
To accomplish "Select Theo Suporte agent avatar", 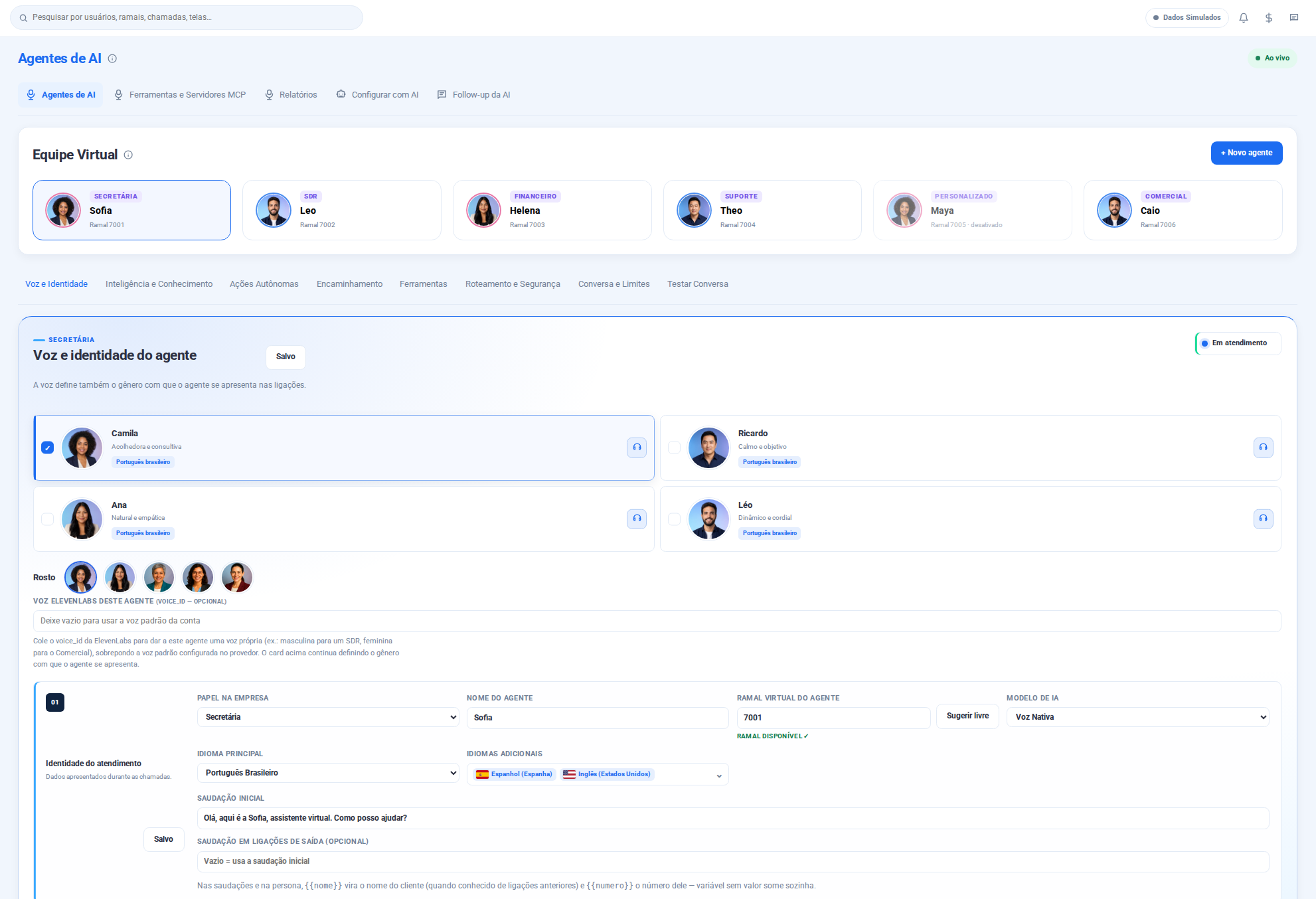I will (694, 210).
